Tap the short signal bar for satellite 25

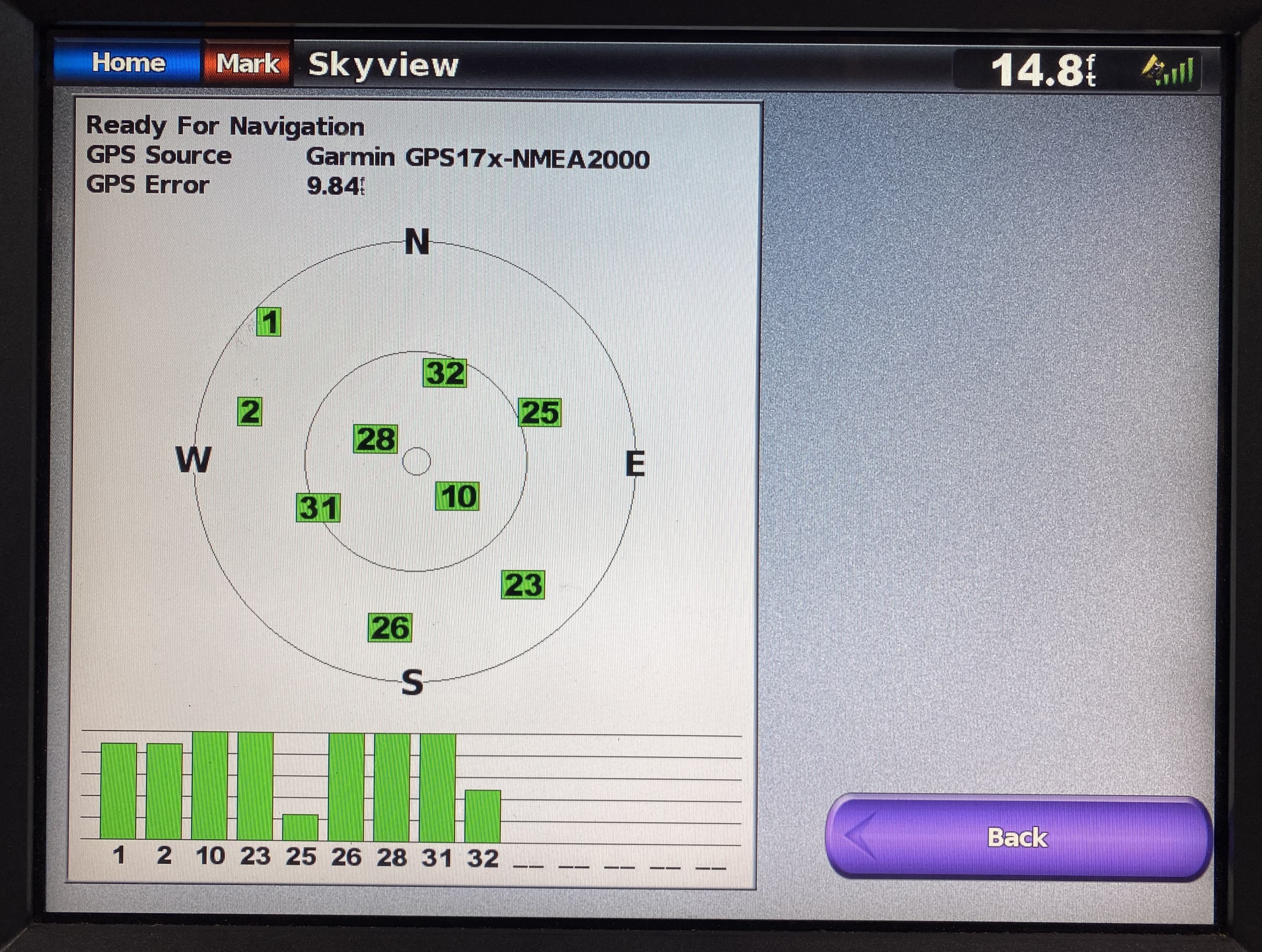point(301,827)
